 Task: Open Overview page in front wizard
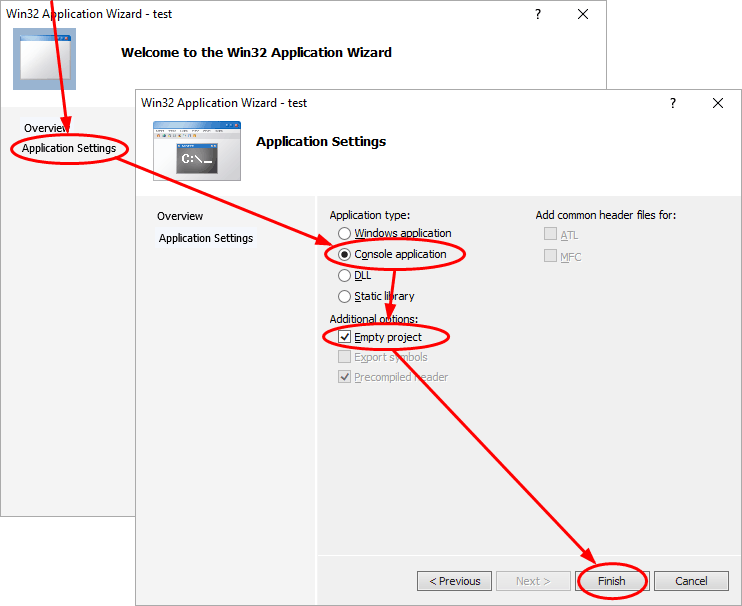(x=180, y=216)
